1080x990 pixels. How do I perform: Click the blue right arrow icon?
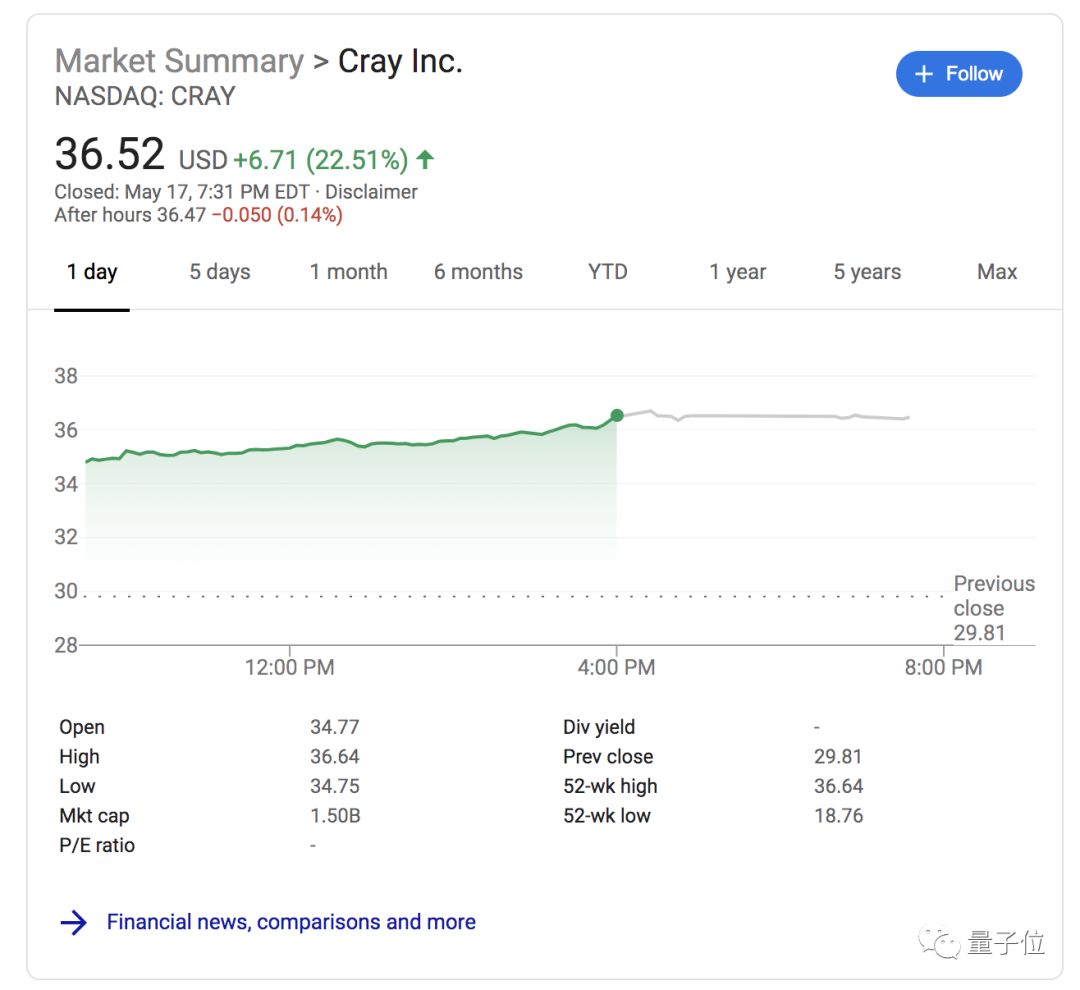(x=74, y=922)
